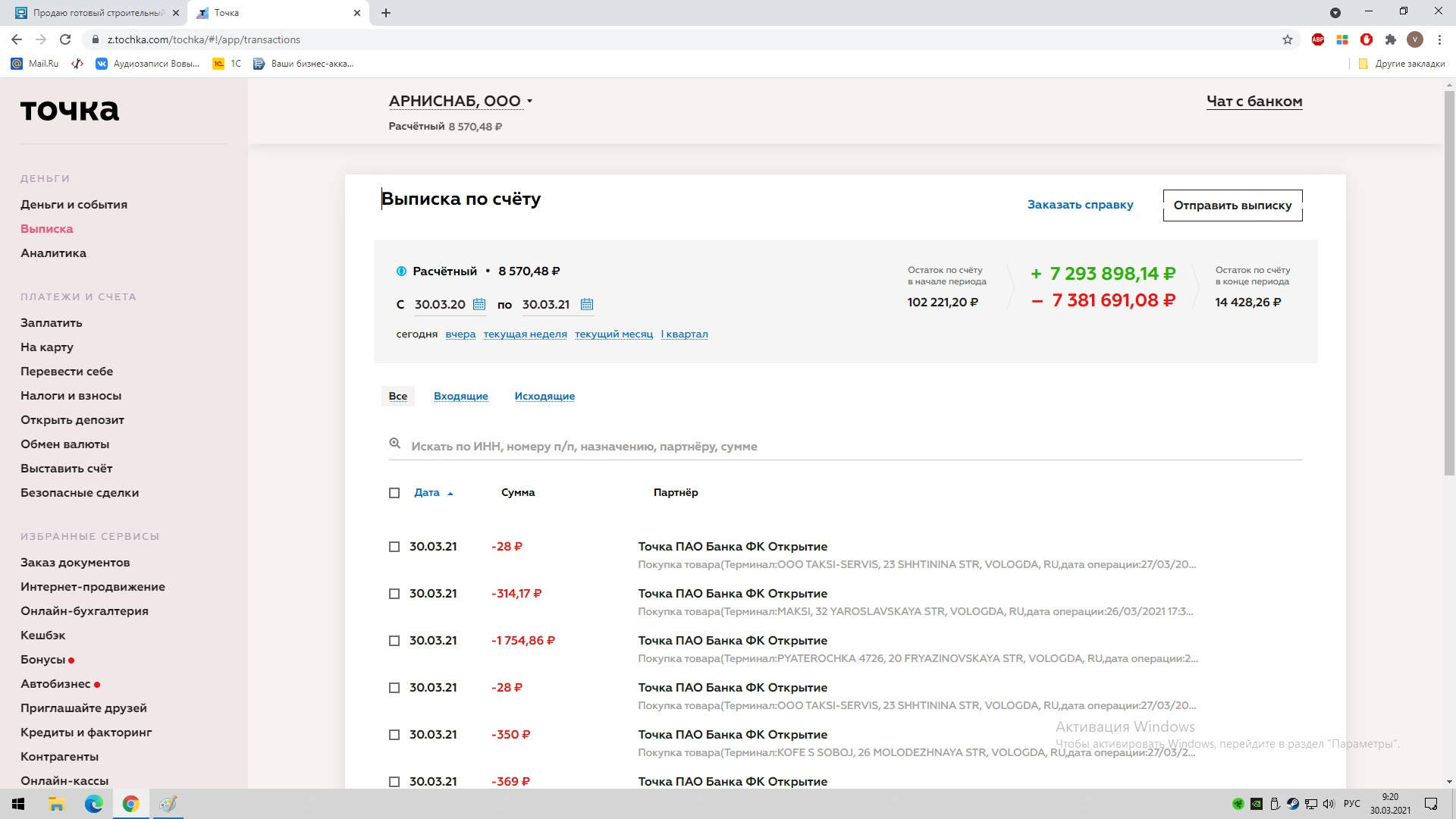This screenshot has width=1456, height=819.
Task: Toggle the select-all transactions checkbox
Action: click(x=394, y=493)
